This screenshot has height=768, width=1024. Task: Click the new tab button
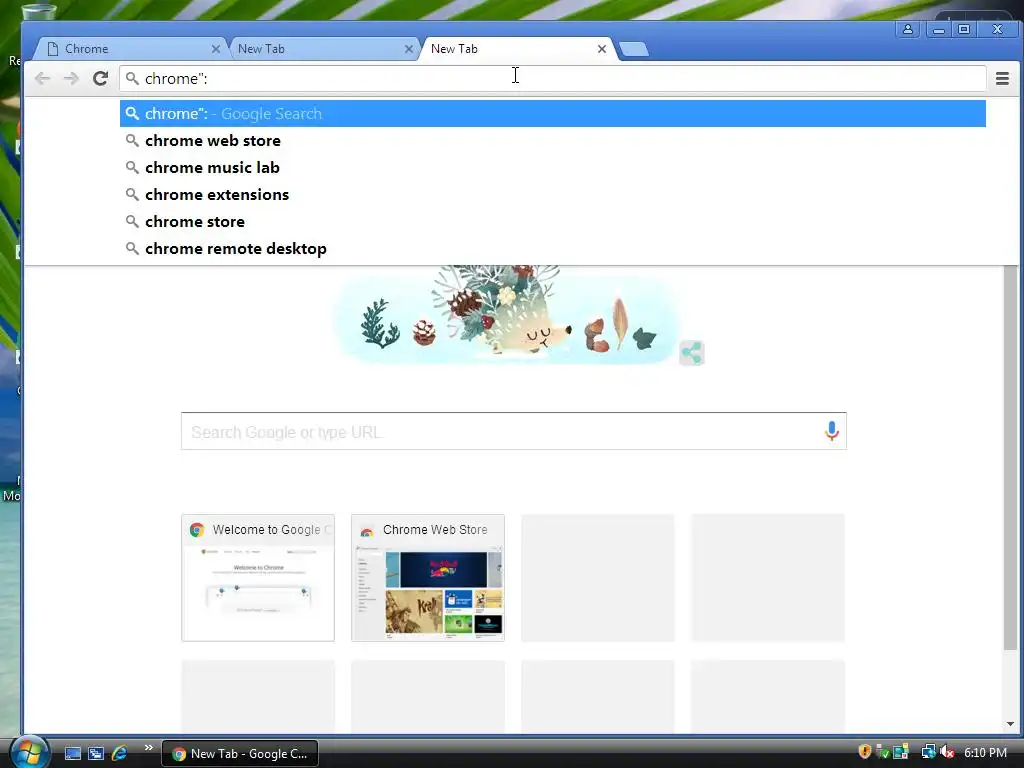[633, 48]
